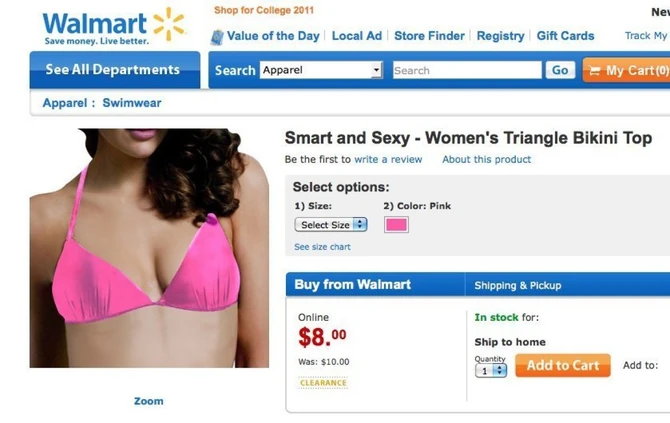Add the bikini top to cart

coord(563,365)
